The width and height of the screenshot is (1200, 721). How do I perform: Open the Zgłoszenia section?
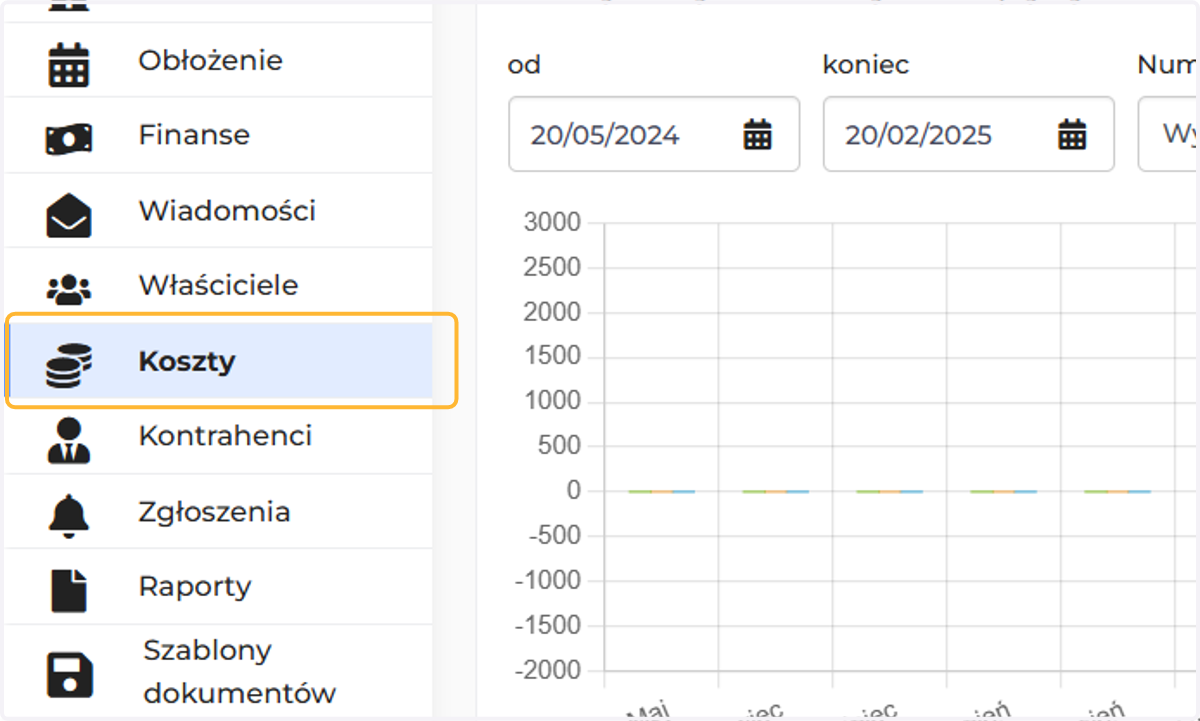[219, 511]
